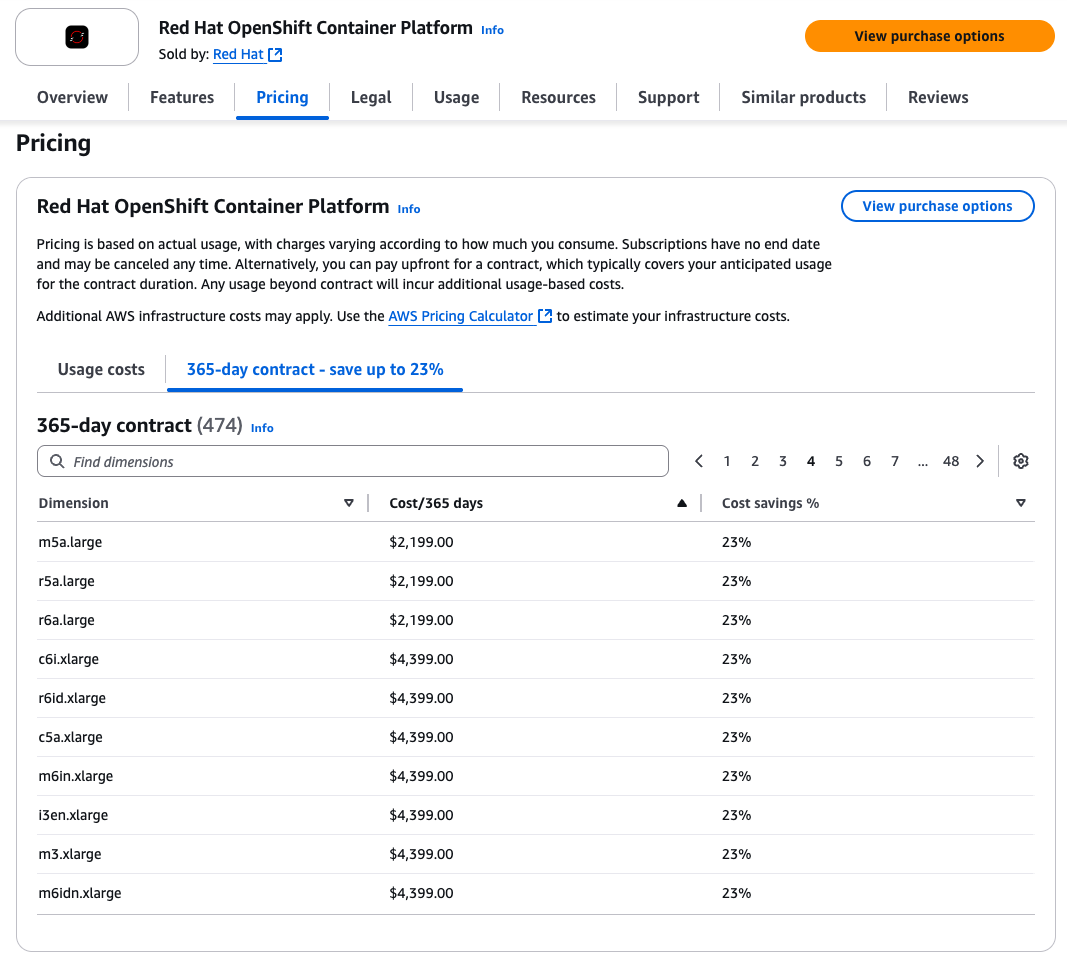Switch to Usage costs pricing tab

point(101,370)
